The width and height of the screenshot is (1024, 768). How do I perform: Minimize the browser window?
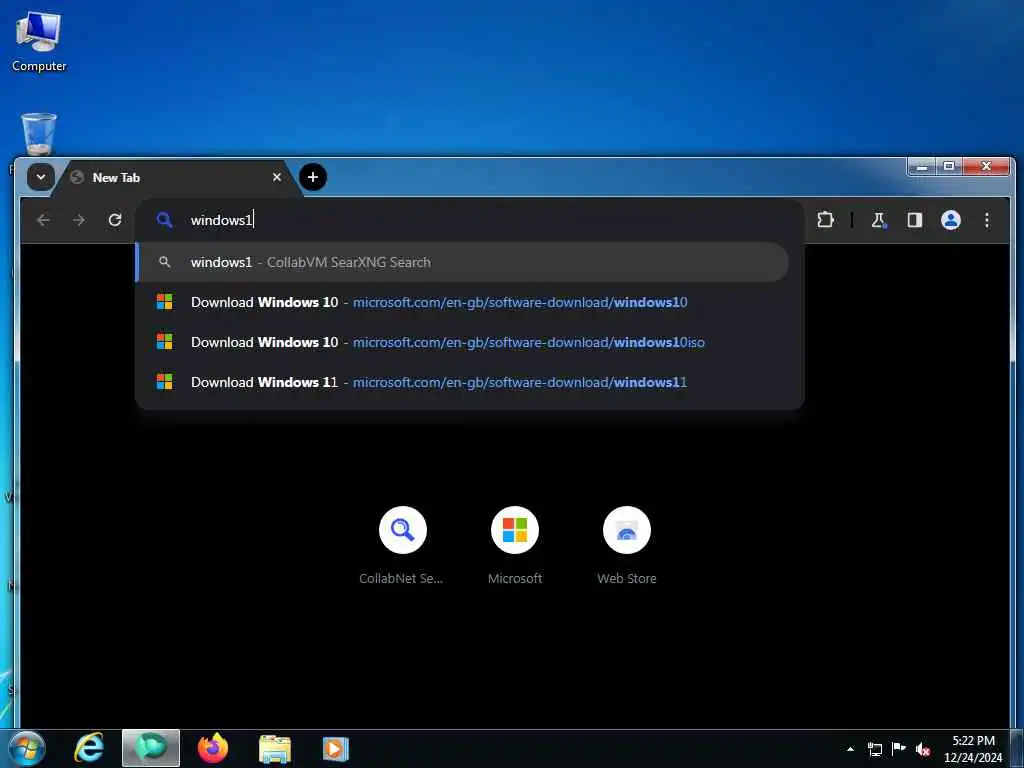coord(922,167)
